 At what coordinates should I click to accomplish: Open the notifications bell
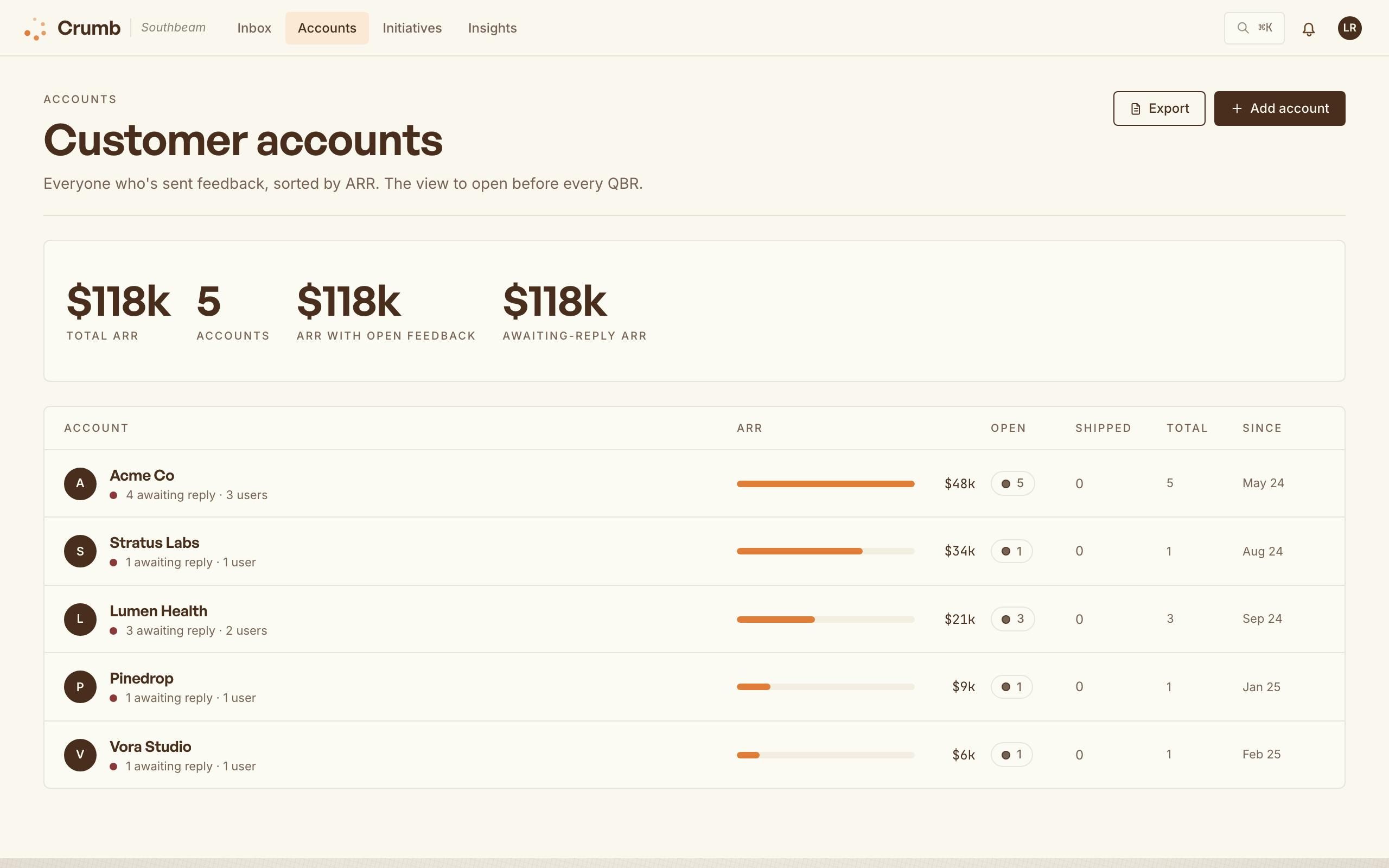pyautogui.click(x=1308, y=29)
